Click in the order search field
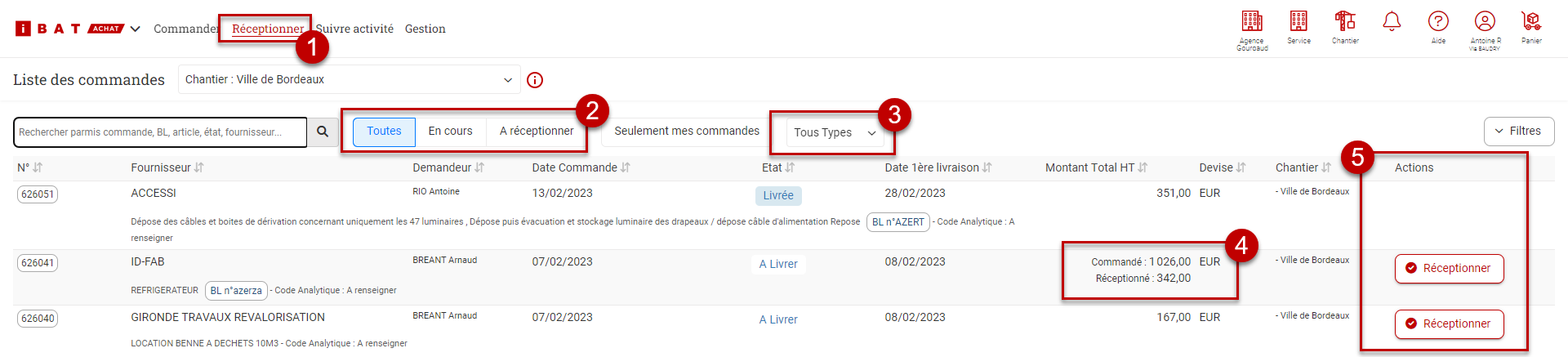1568x357 pixels. [x=159, y=132]
